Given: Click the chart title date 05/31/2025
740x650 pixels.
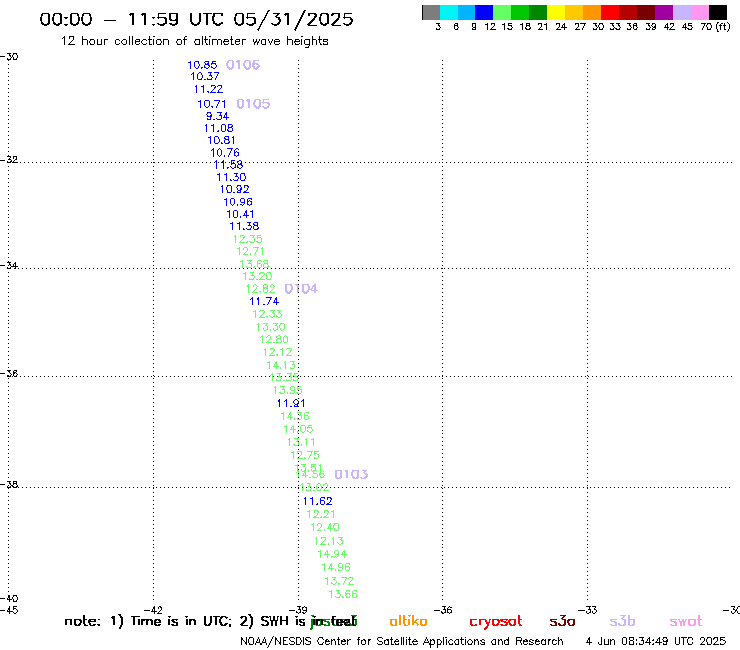Looking at the screenshot, I should pos(293,19).
